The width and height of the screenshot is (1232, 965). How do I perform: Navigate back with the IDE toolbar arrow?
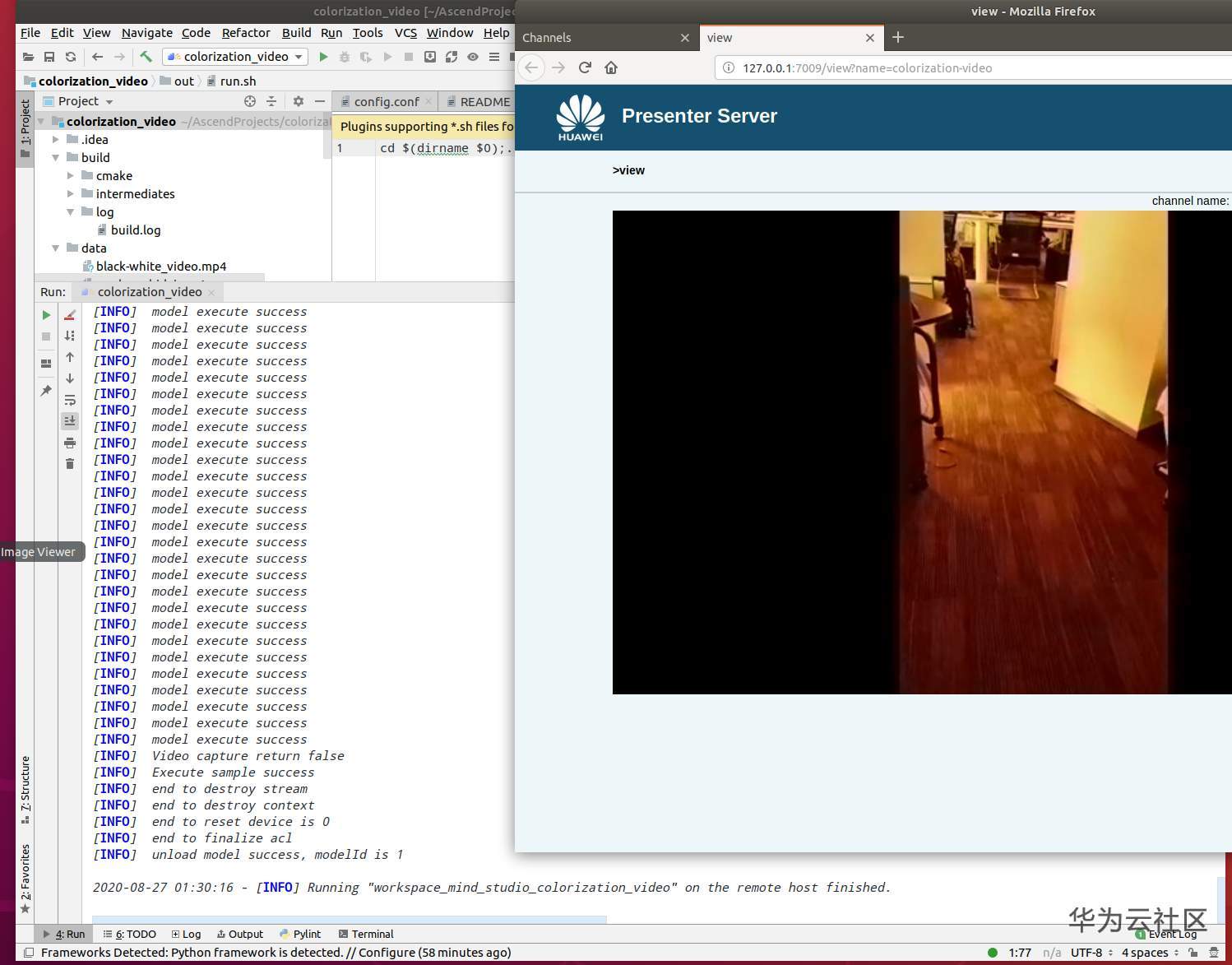[x=98, y=57]
